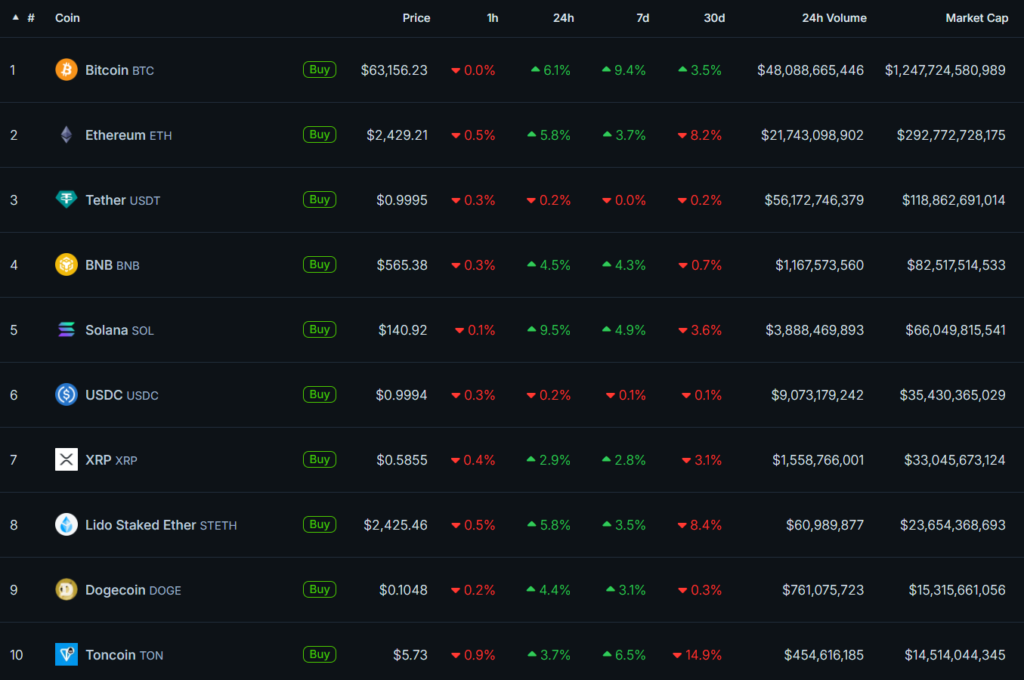Toggle rank sort arrow next to #
This screenshot has width=1024, height=680.
[15, 18]
